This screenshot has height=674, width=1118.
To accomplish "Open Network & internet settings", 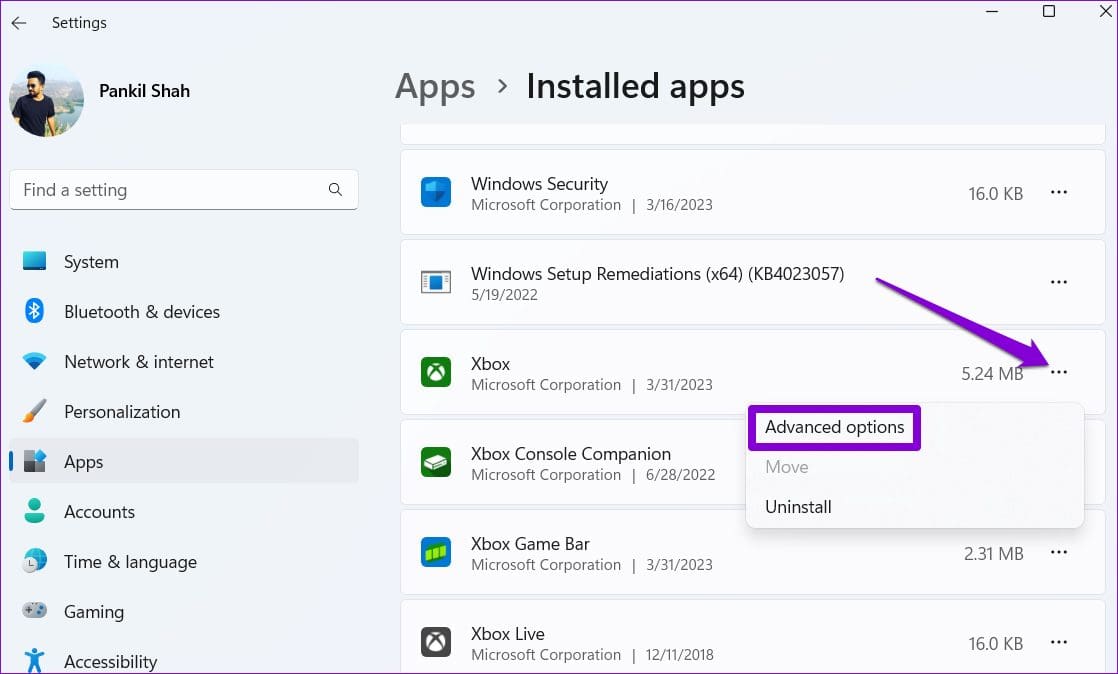I will [x=183, y=362].
